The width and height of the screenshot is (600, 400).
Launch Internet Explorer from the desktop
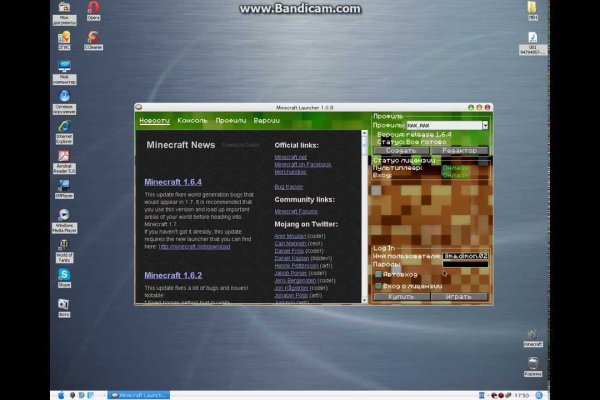point(64,128)
